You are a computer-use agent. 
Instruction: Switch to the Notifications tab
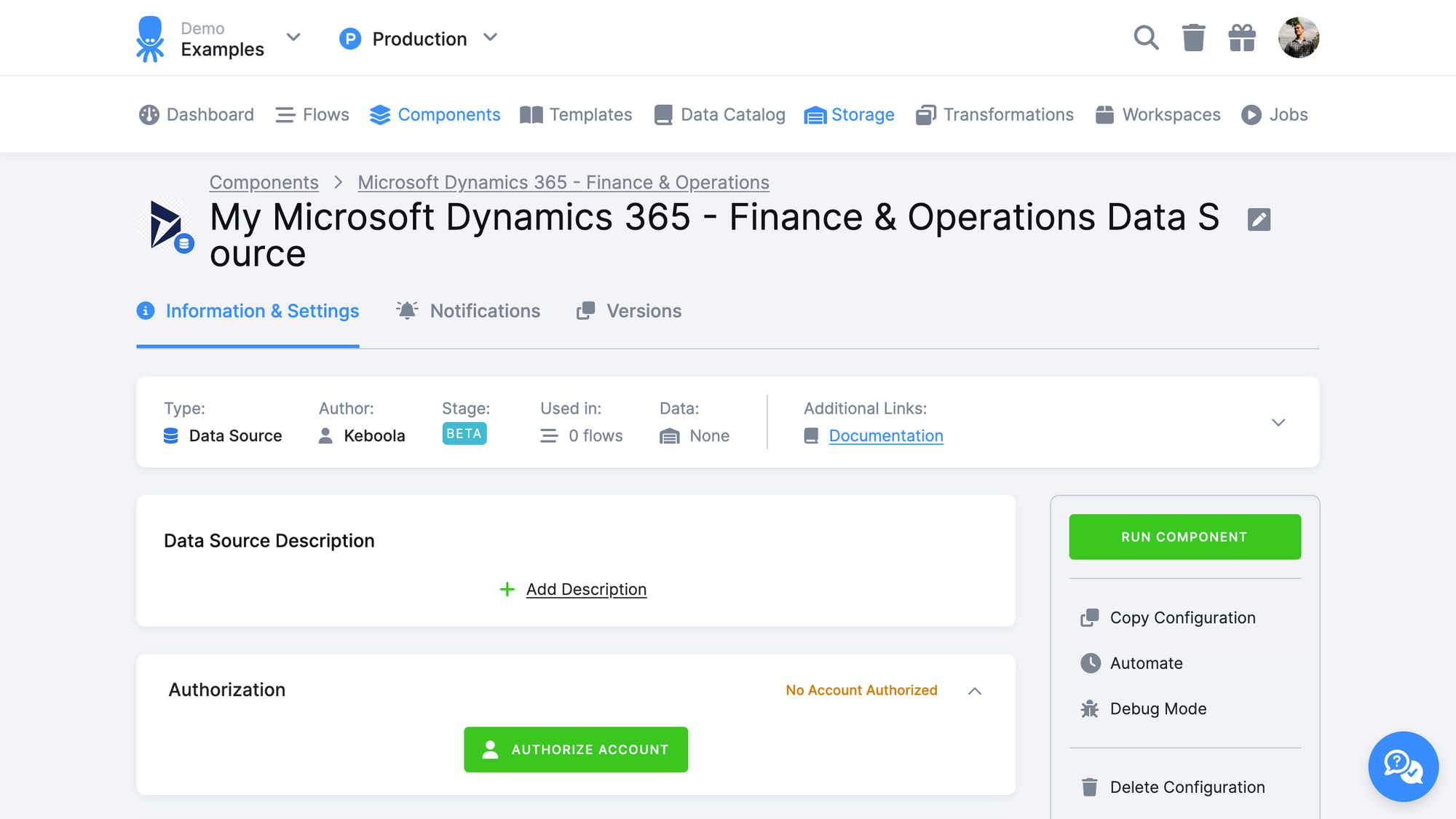coord(485,311)
